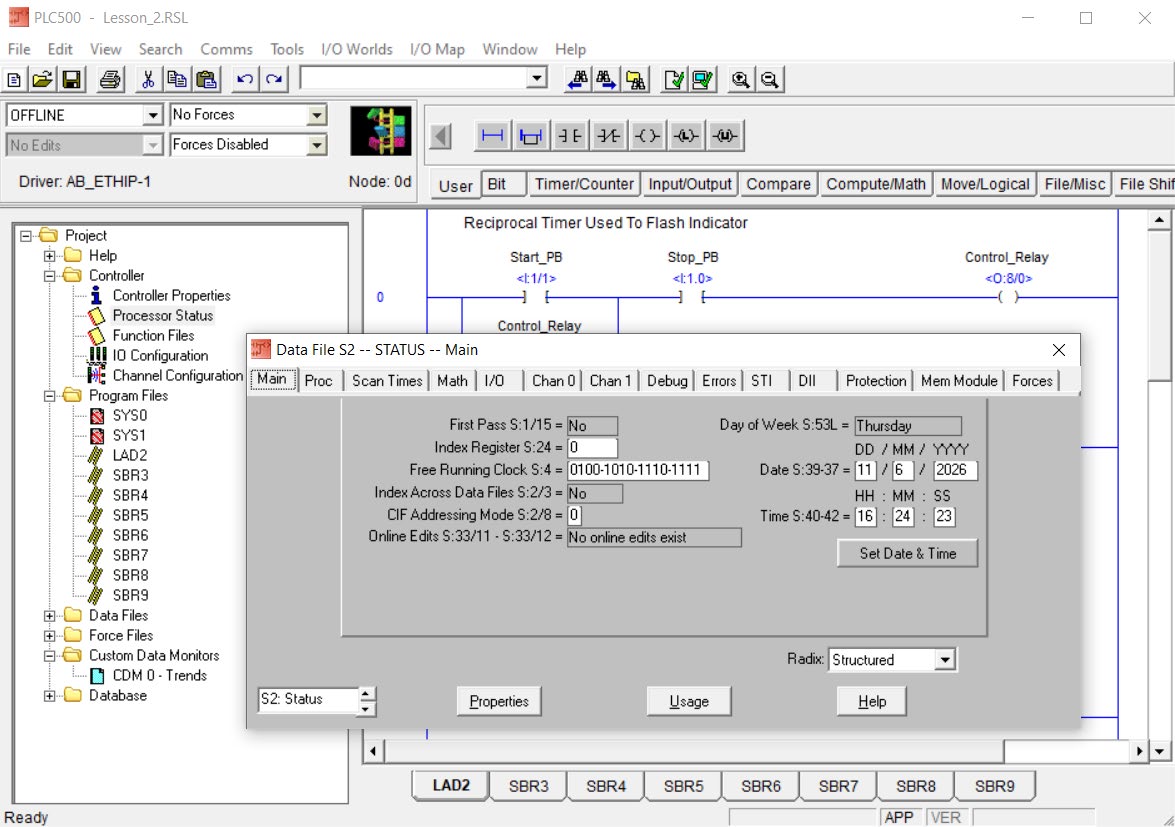Click the year 2026 date field
This screenshot has width=1175, height=827.
[x=955, y=470]
